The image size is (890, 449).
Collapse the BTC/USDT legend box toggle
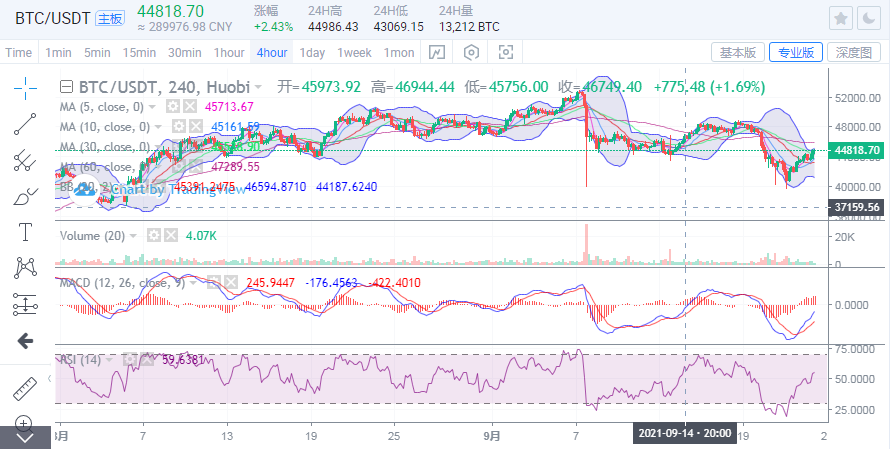click(67, 87)
